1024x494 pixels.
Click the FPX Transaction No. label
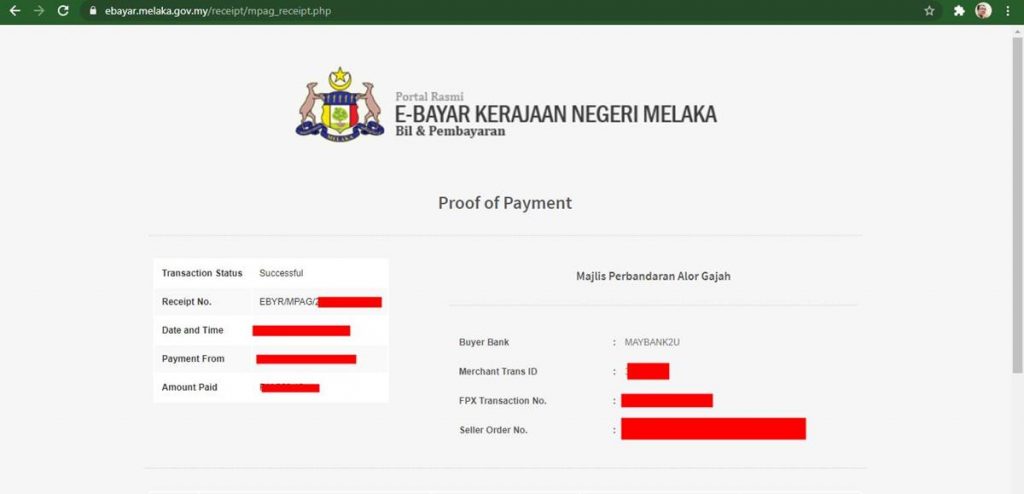(502, 401)
